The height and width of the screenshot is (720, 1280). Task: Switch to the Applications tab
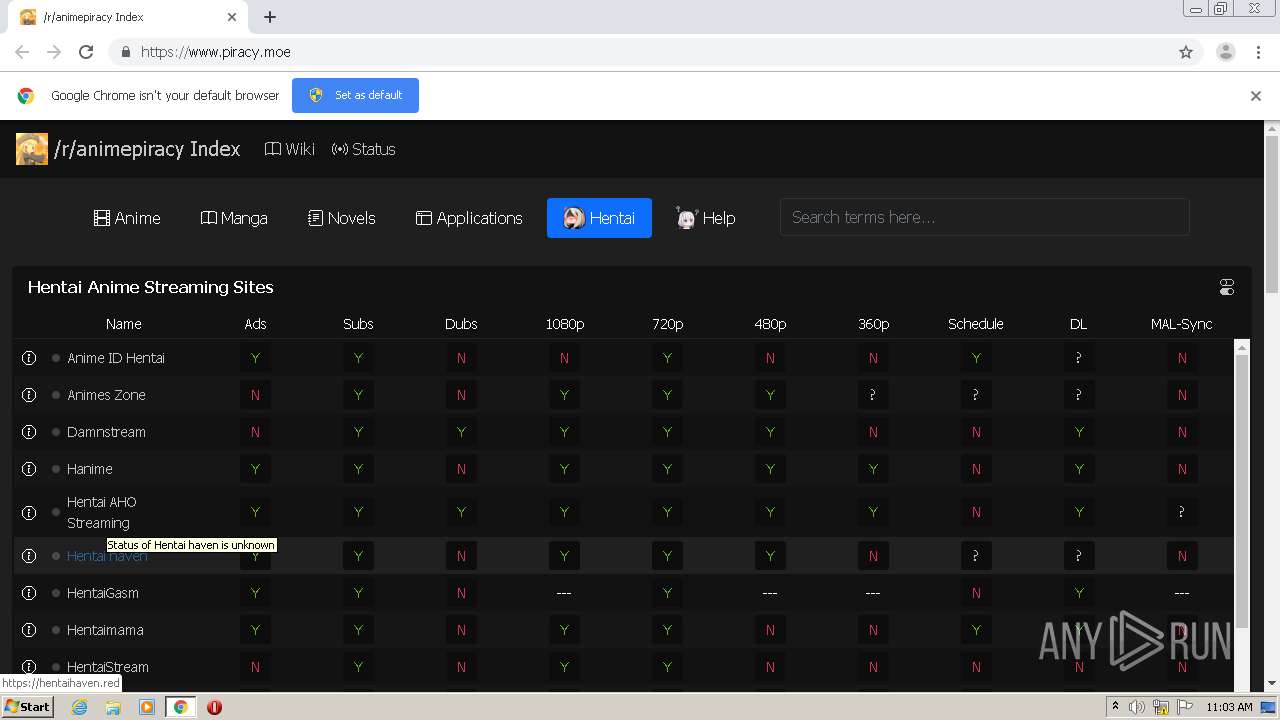click(469, 218)
